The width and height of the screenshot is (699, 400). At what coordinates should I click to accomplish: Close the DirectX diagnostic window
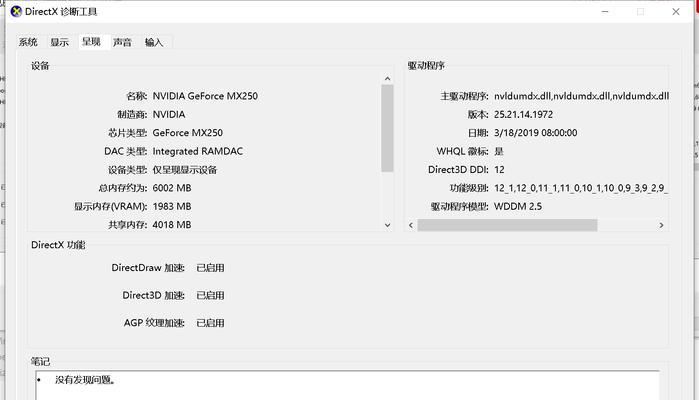pyautogui.click(x=676, y=12)
